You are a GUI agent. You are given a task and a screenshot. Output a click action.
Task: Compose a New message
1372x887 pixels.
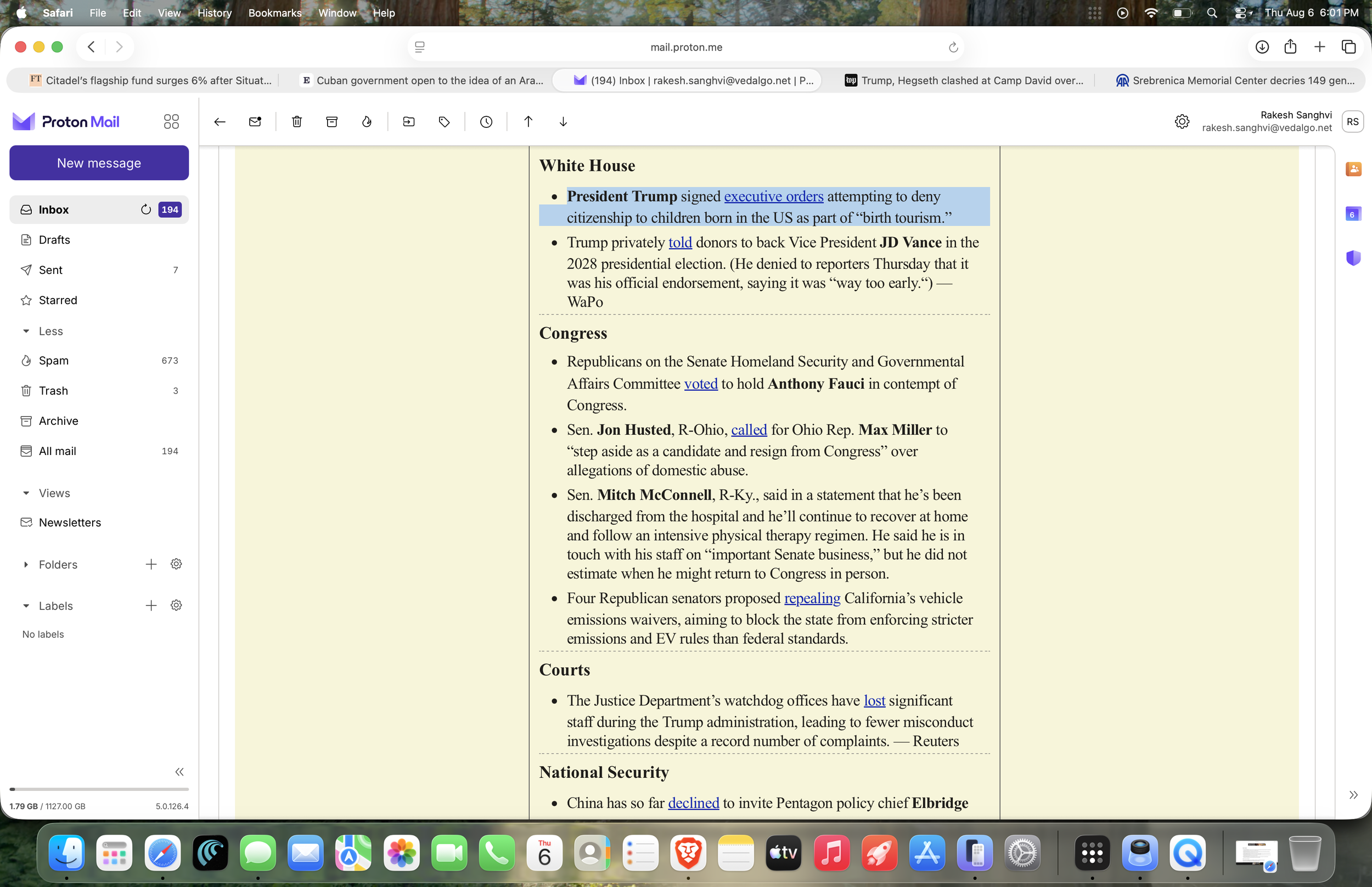(99, 163)
